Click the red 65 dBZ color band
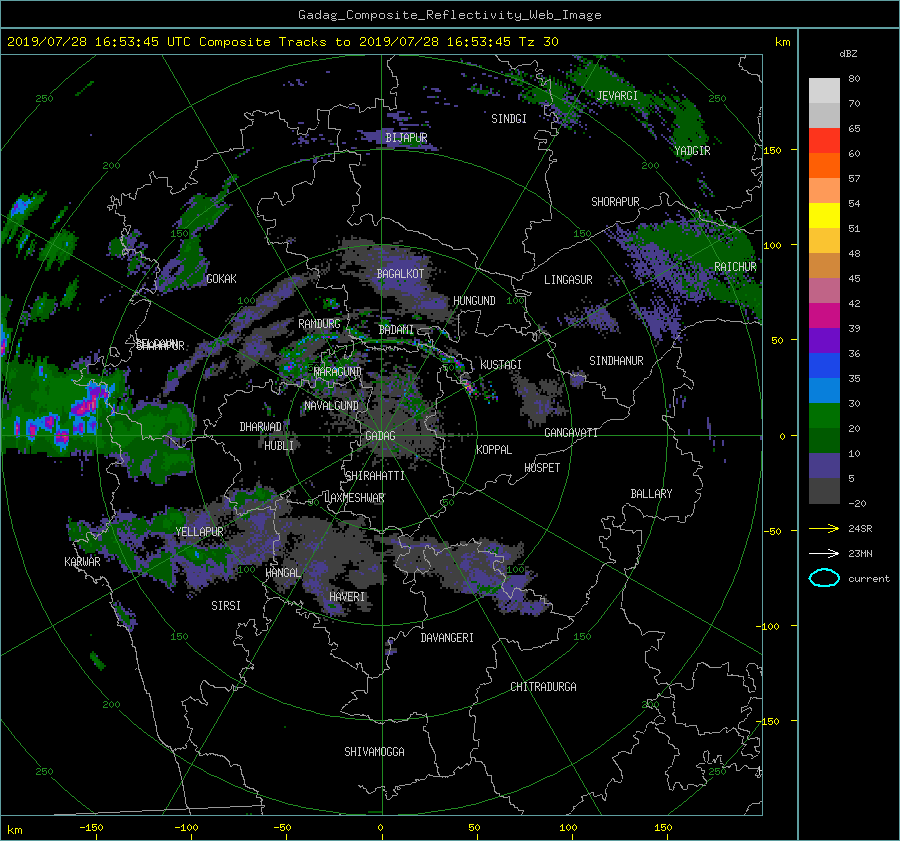The height and width of the screenshot is (841, 900). [x=824, y=141]
